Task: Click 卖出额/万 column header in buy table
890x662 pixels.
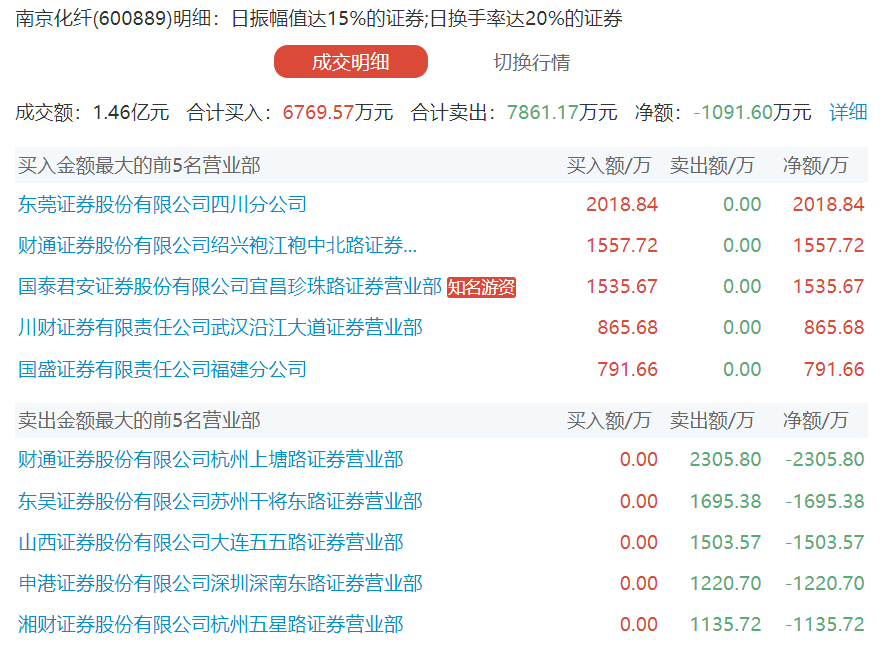Action: pyautogui.click(x=712, y=165)
